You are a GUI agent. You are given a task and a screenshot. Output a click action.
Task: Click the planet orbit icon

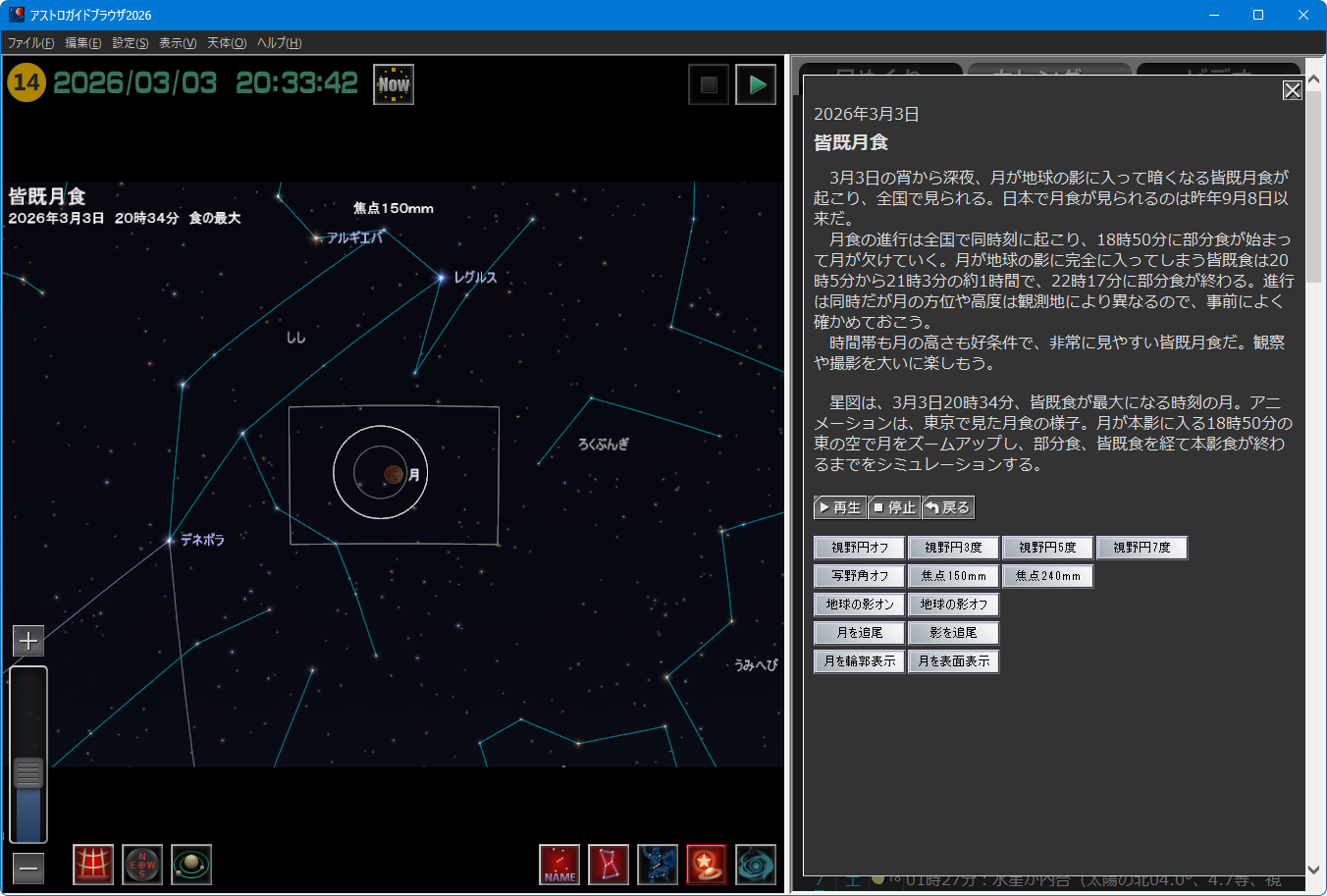pyautogui.click(x=191, y=865)
